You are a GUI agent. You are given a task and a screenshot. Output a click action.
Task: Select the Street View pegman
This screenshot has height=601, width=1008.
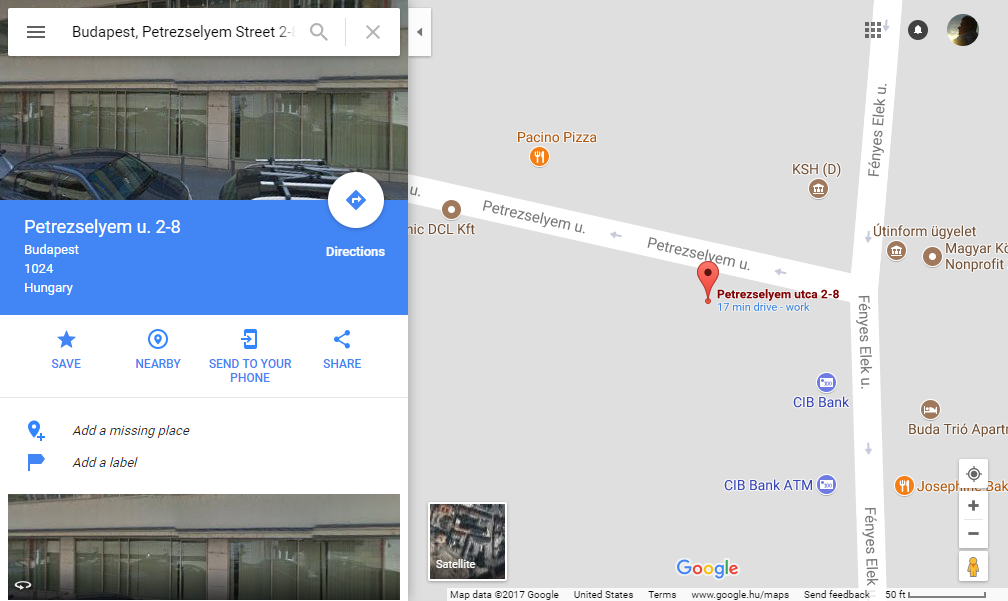click(973, 566)
